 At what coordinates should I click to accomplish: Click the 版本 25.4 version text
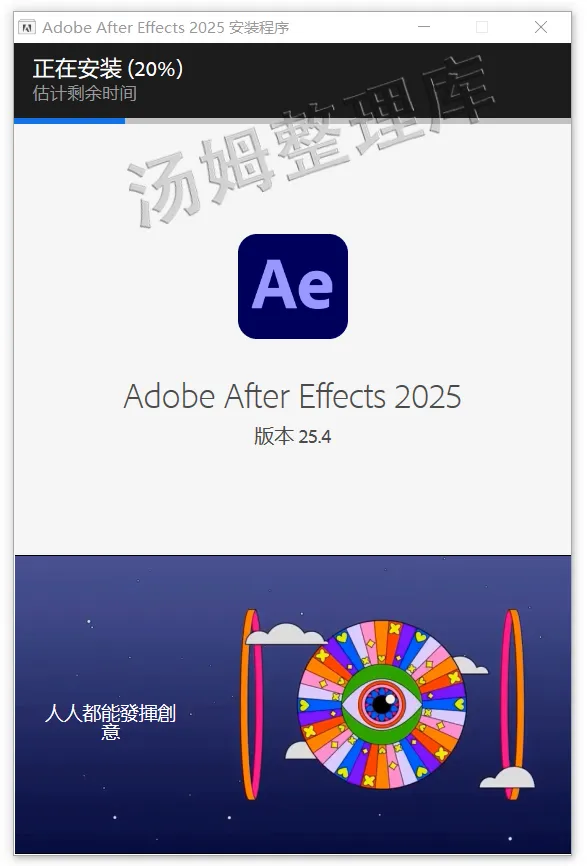(x=292, y=436)
